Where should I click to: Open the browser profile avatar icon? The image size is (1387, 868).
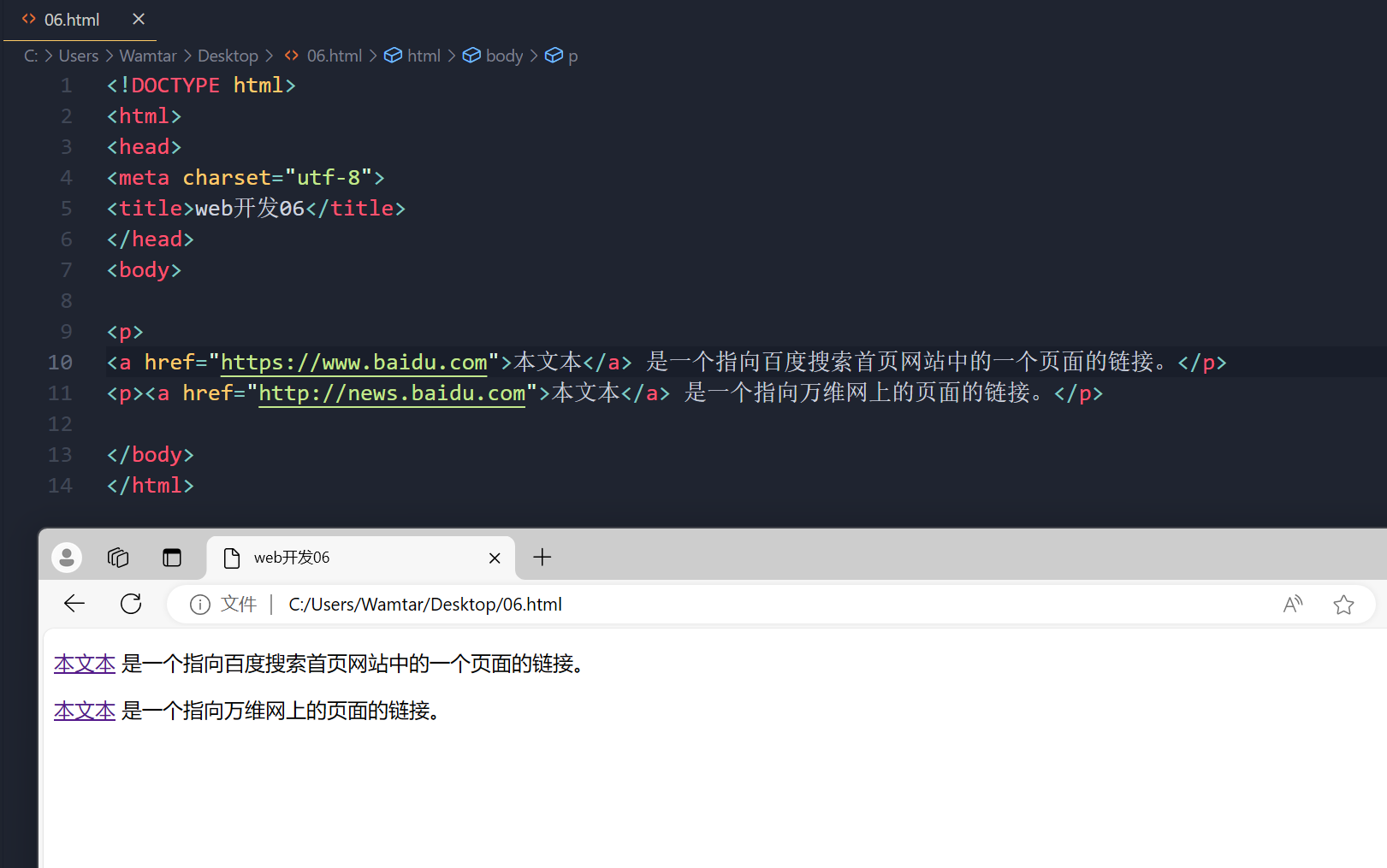pyautogui.click(x=67, y=558)
